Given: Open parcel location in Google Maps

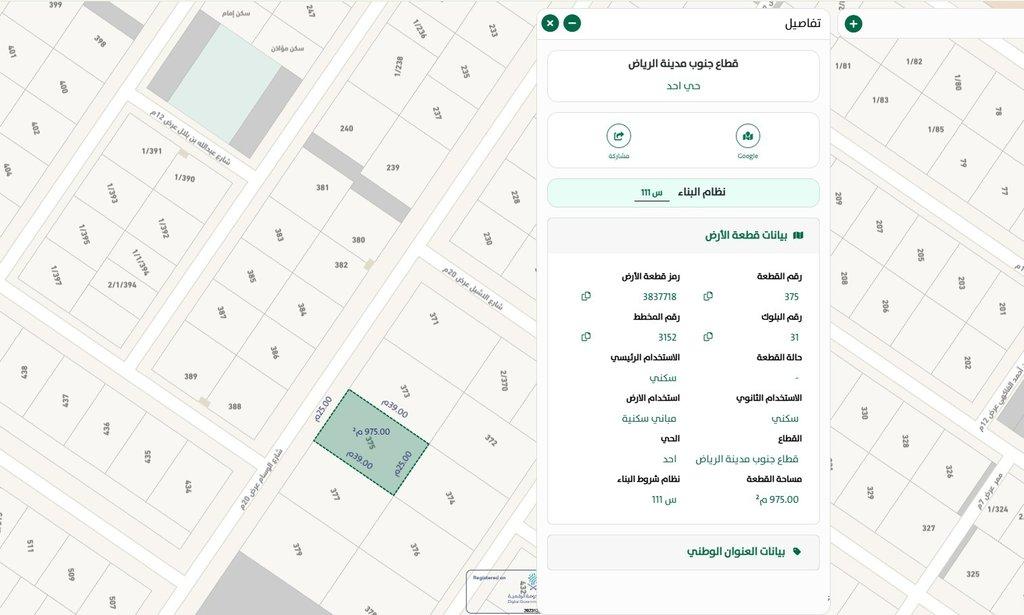Looking at the screenshot, I should tap(747, 141).
